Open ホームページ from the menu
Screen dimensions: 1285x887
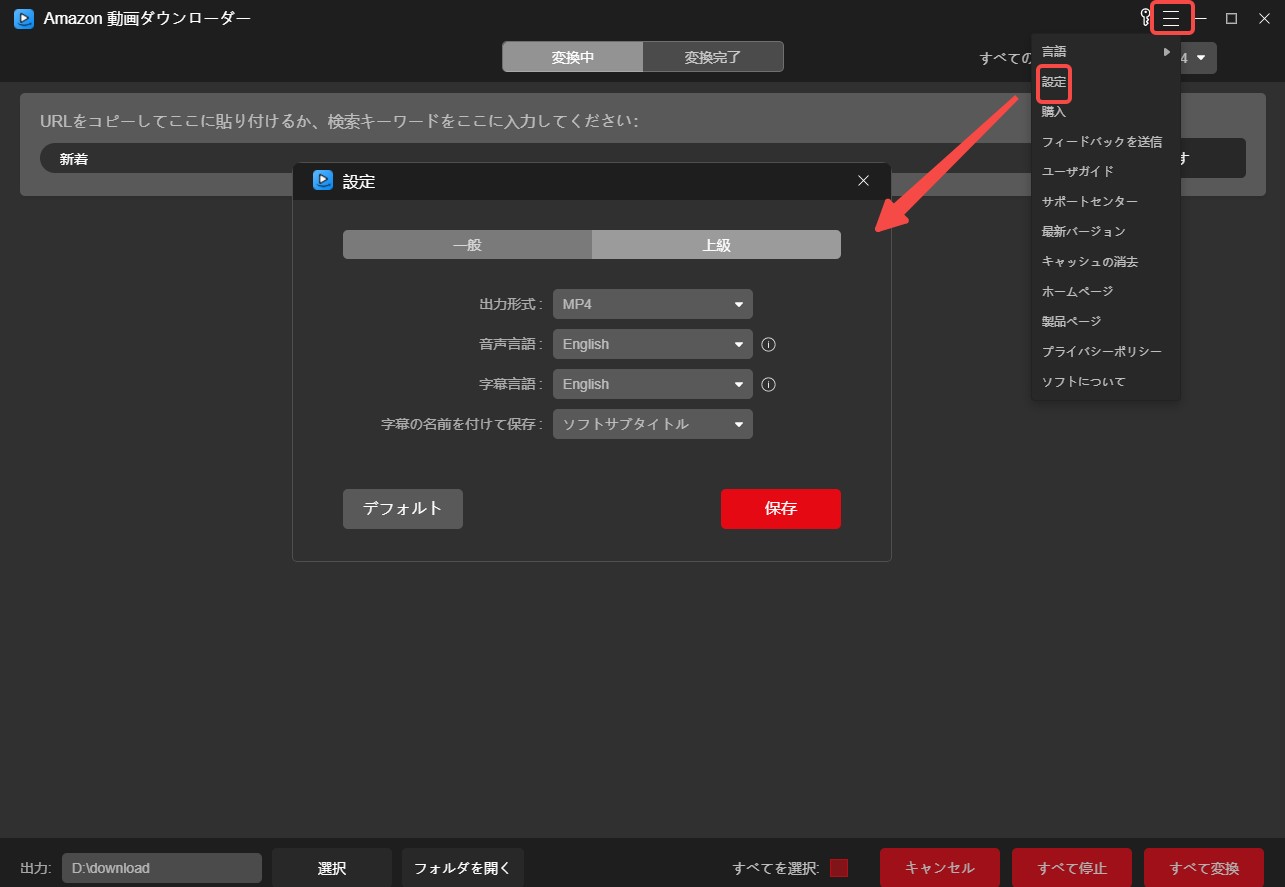click(1077, 292)
